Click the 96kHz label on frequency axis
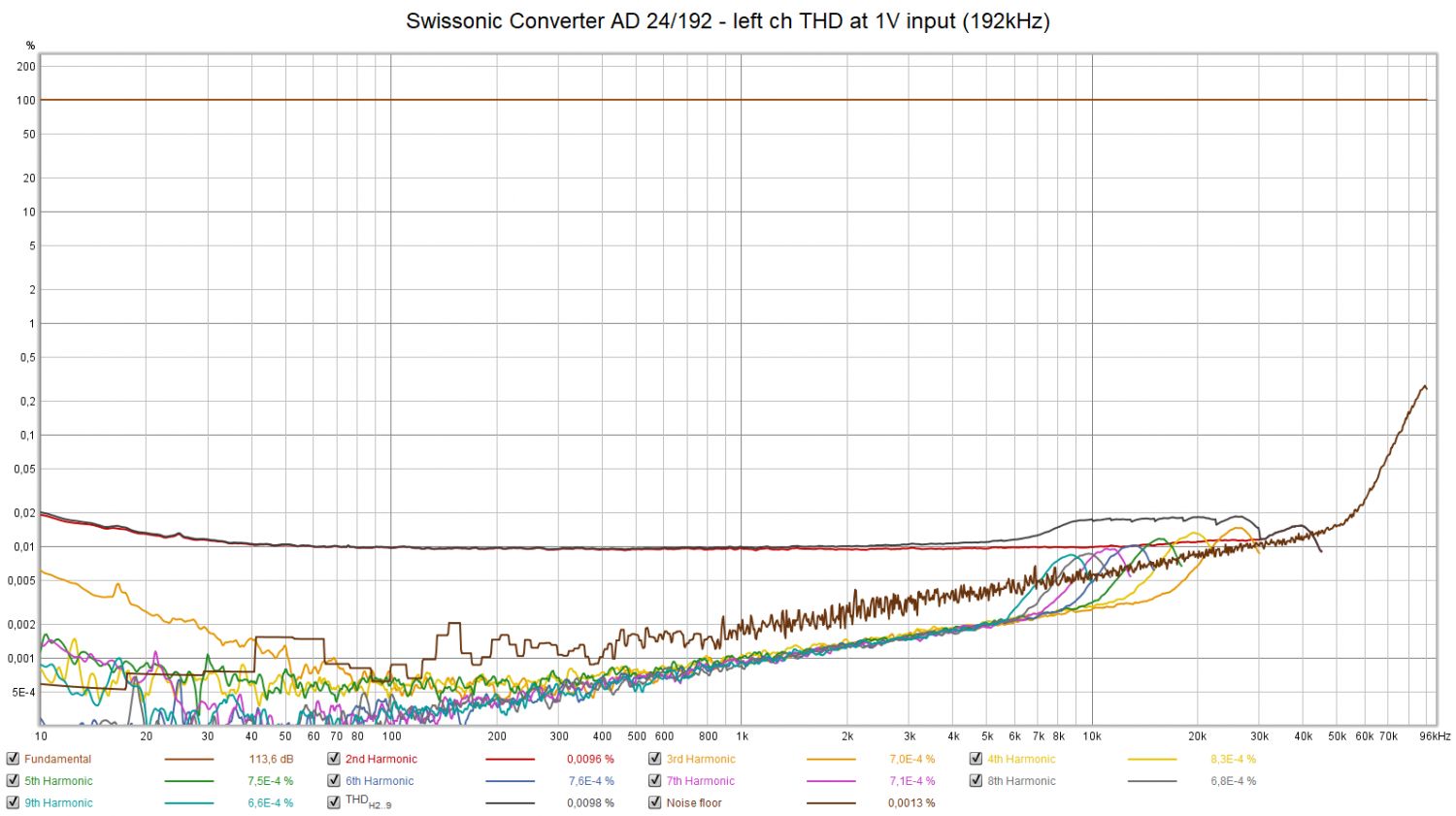 click(x=1435, y=736)
